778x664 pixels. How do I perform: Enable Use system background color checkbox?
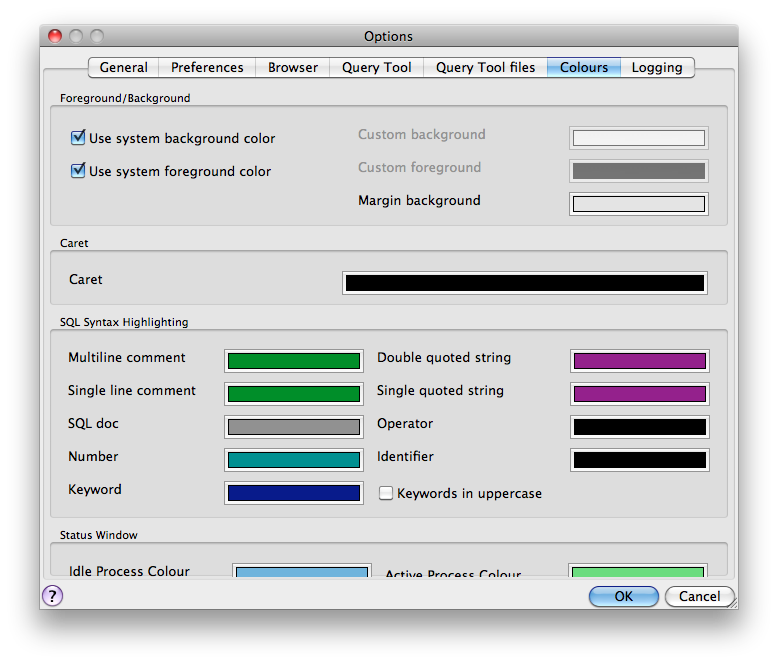(x=78, y=138)
